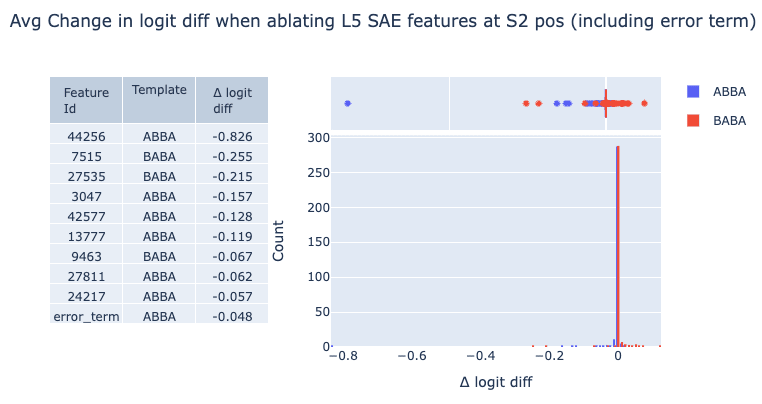
Task: Click the chart title text
Action: click(x=381, y=21)
